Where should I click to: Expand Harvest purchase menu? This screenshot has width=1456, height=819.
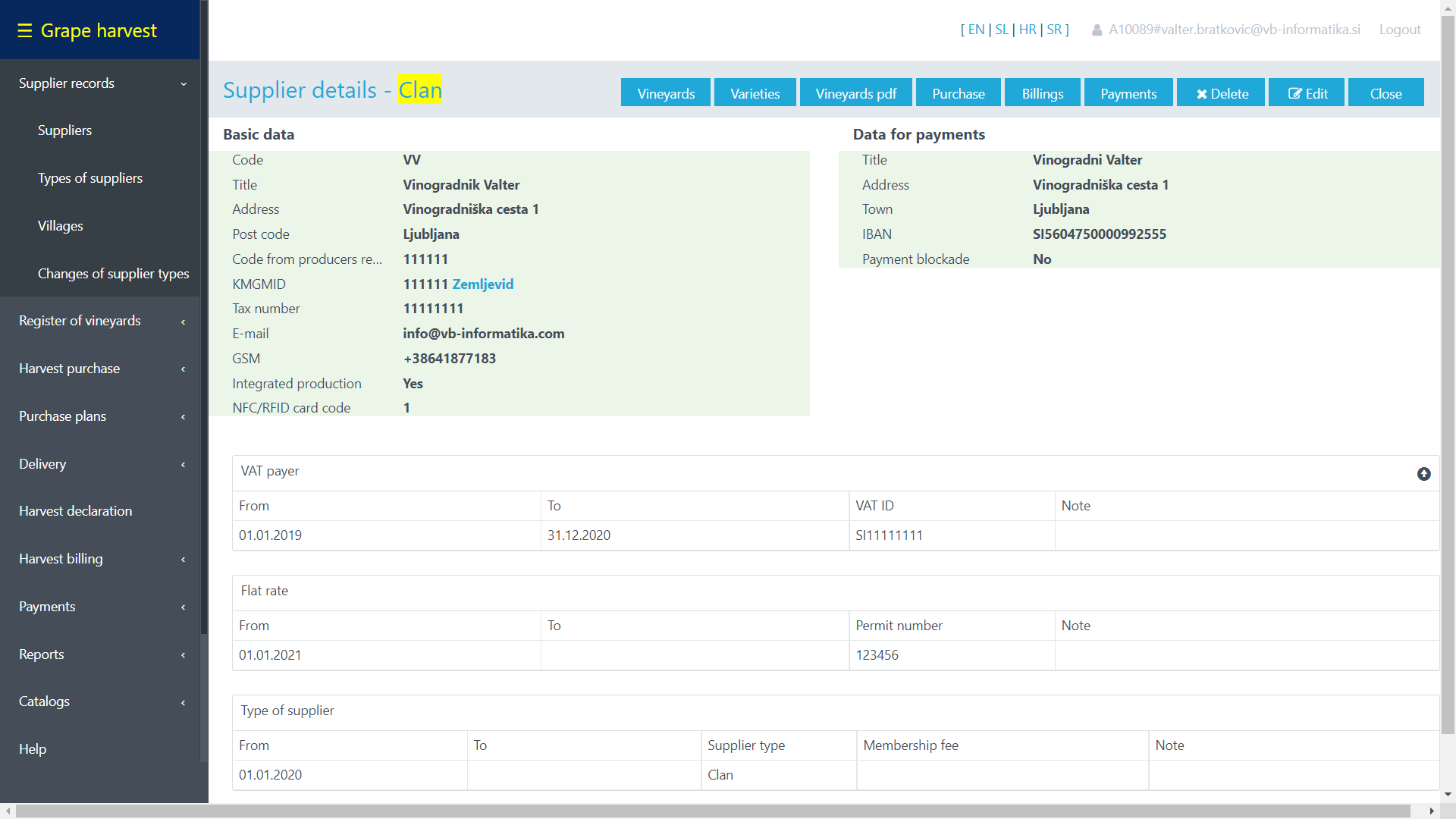tap(100, 369)
